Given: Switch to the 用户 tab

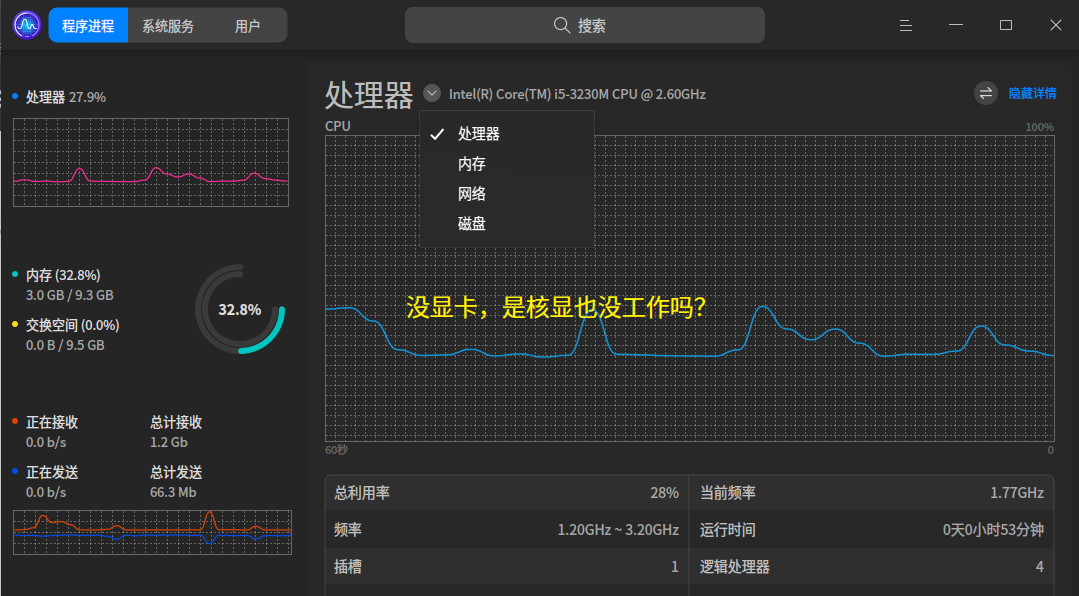Looking at the screenshot, I should 247,25.
